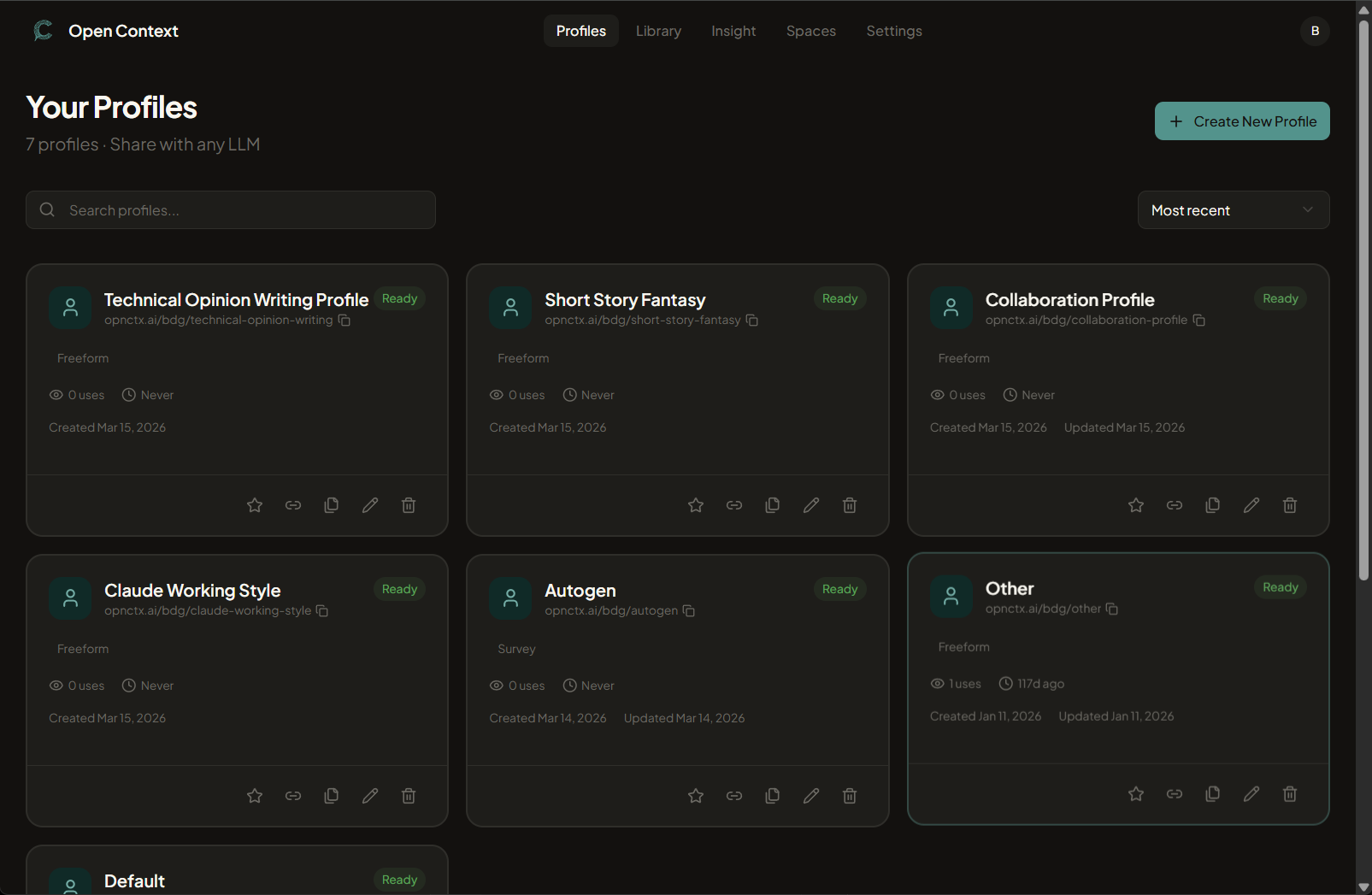This screenshot has width=1372, height=895.
Task: Copy the technical-opinion-writing URL
Action: coord(344,321)
